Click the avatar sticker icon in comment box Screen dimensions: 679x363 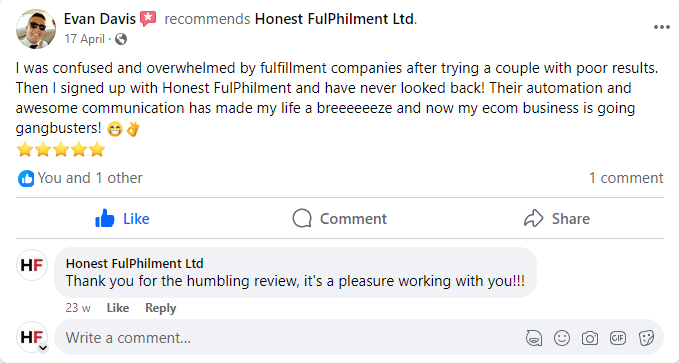534,338
